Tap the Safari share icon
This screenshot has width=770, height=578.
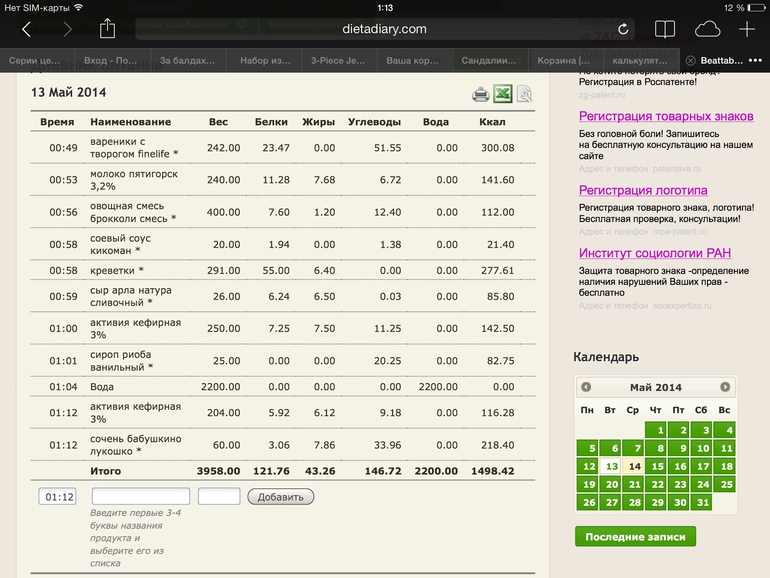[x=107, y=30]
